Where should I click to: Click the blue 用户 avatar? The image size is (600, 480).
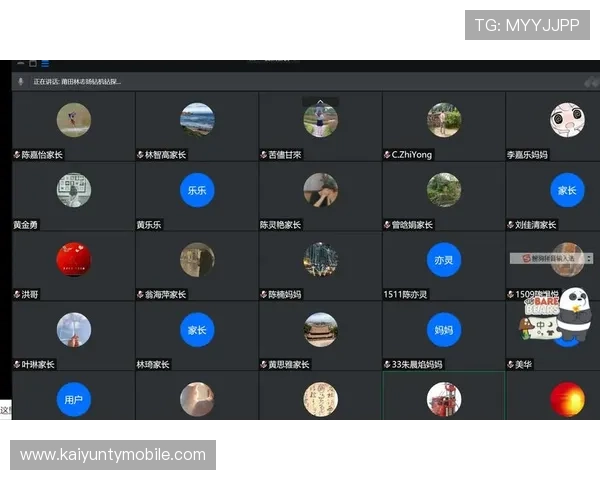(74, 398)
